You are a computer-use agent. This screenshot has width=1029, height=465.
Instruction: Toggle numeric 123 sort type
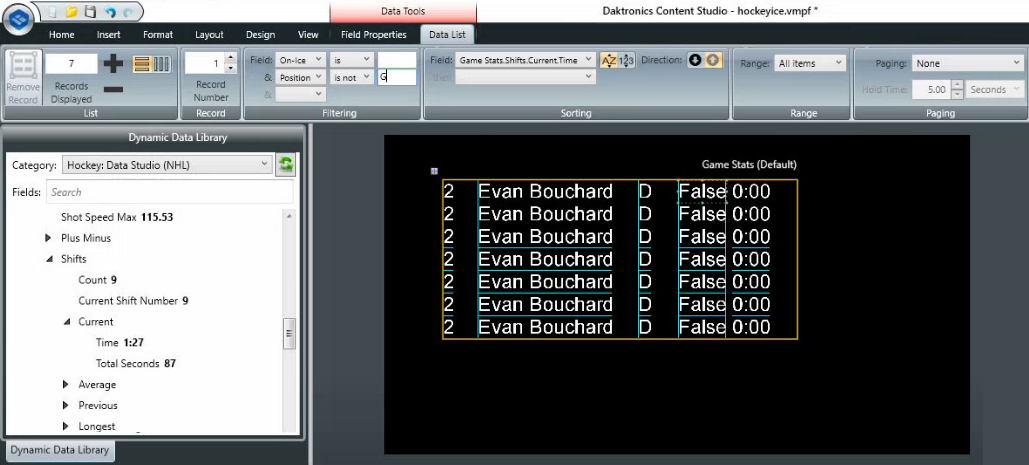pos(627,61)
